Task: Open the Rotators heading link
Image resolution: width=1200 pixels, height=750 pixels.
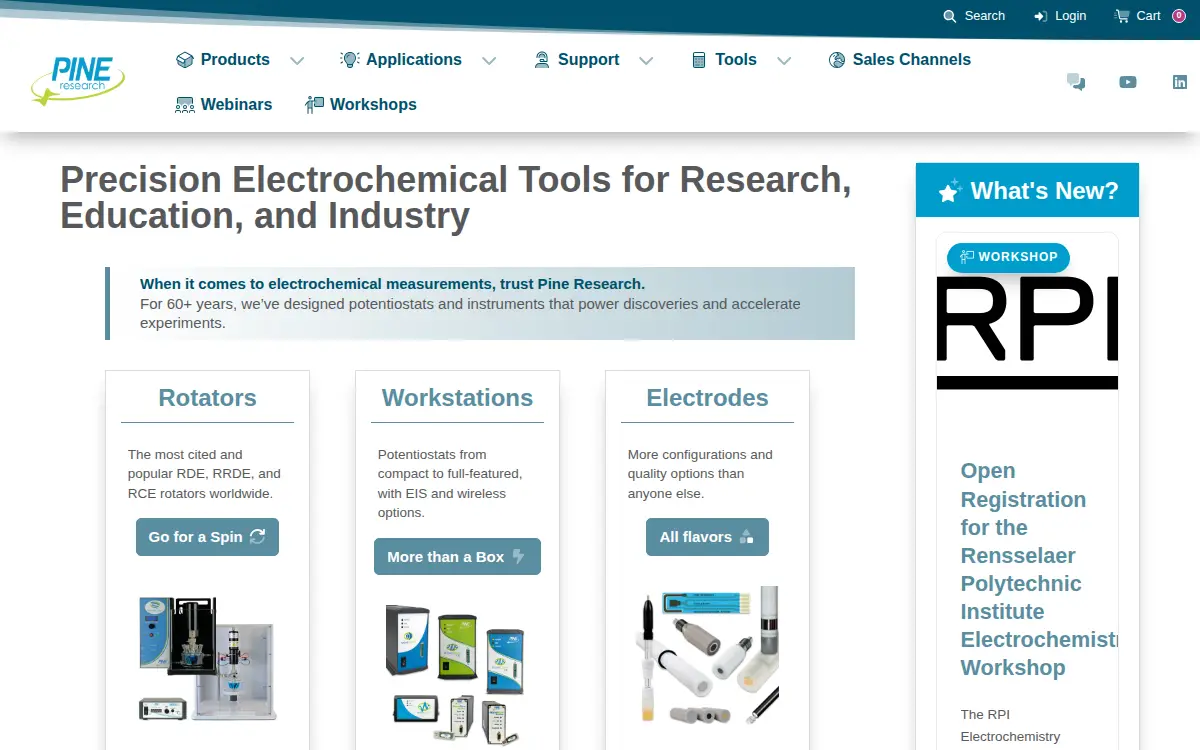Action: (x=207, y=398)
